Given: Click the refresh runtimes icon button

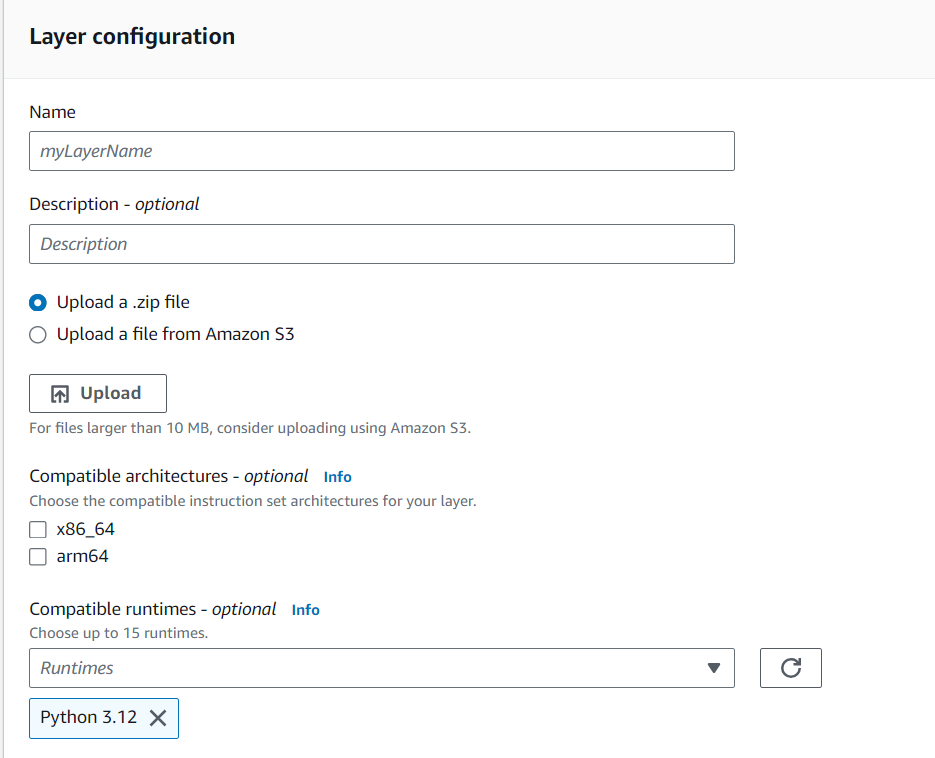Looking at the screenshot, I should 790,668.
